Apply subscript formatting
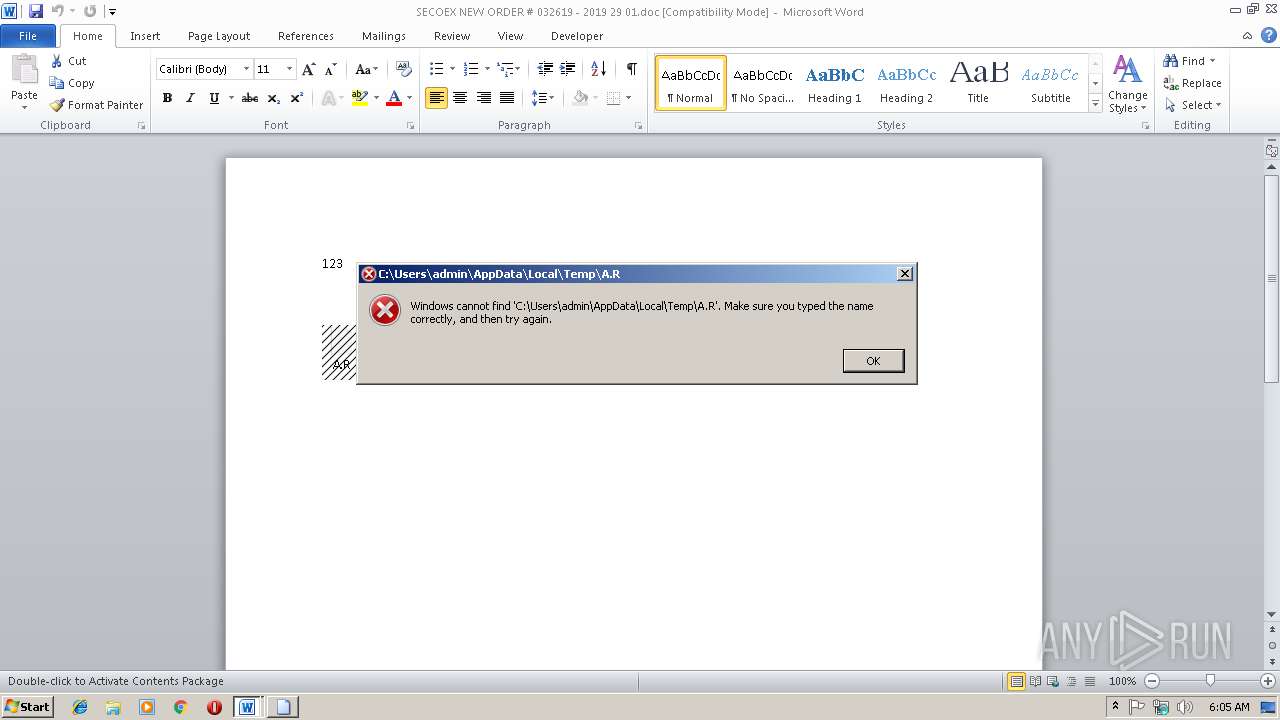This screenshot has width=1280, height=720. [274, 98]
